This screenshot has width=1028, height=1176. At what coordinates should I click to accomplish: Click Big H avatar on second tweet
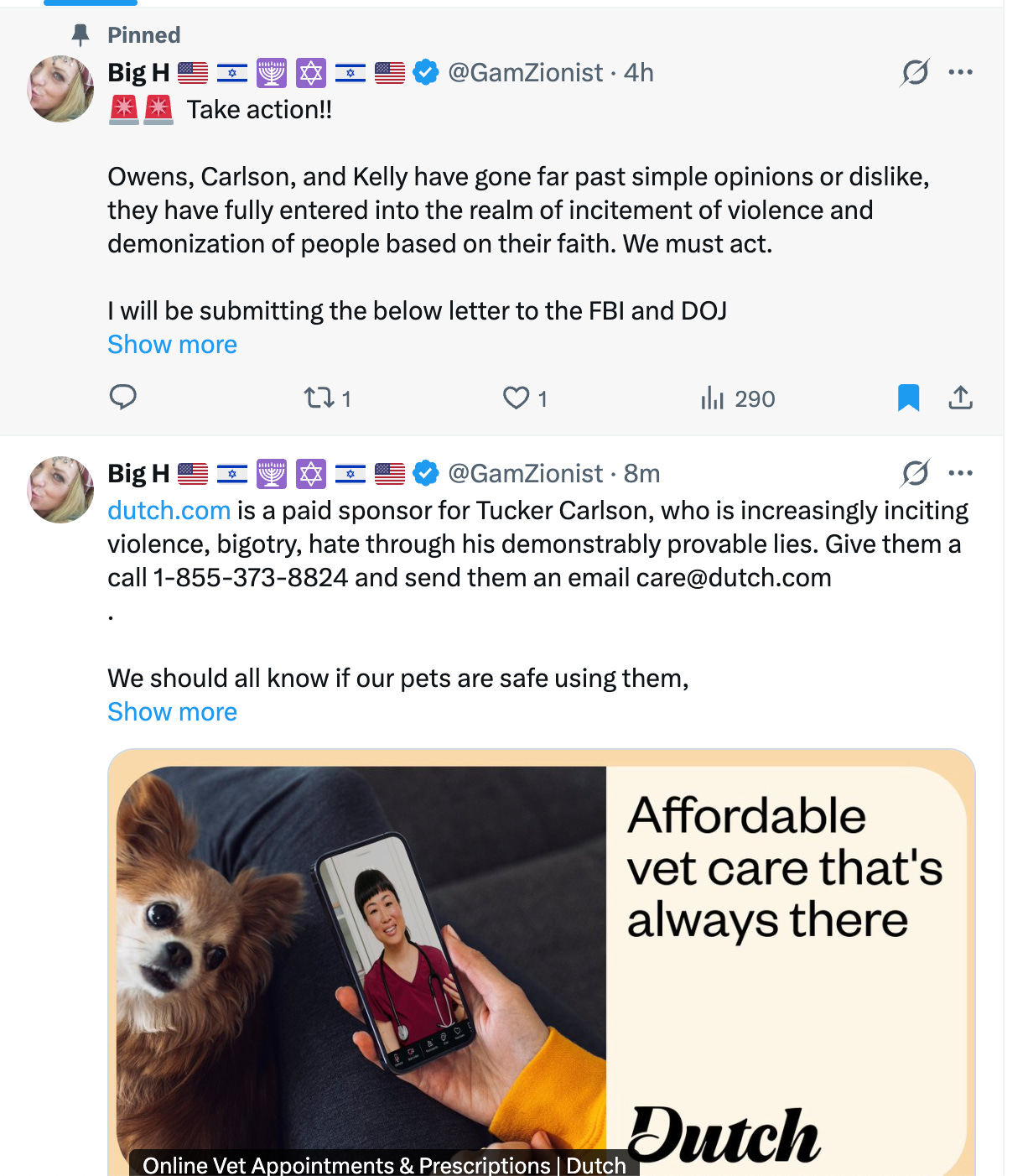click(60, 490)
